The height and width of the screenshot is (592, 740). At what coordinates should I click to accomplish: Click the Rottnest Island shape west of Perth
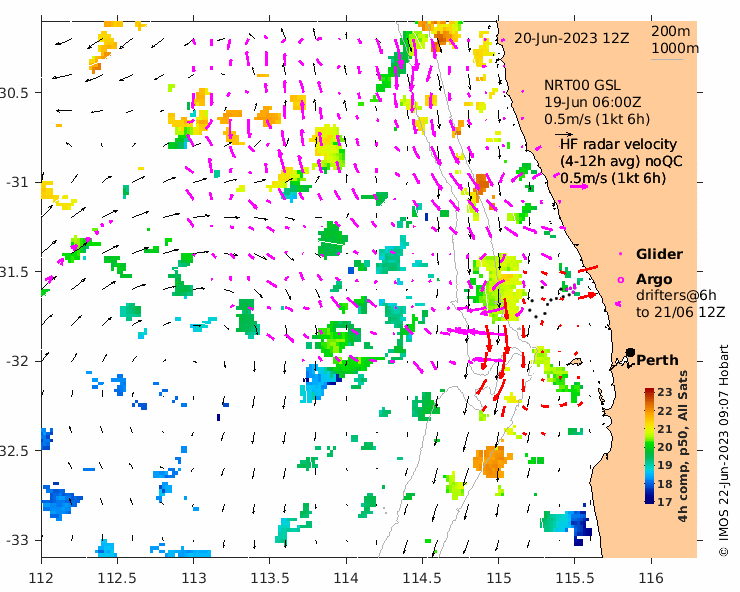[574, 362]
